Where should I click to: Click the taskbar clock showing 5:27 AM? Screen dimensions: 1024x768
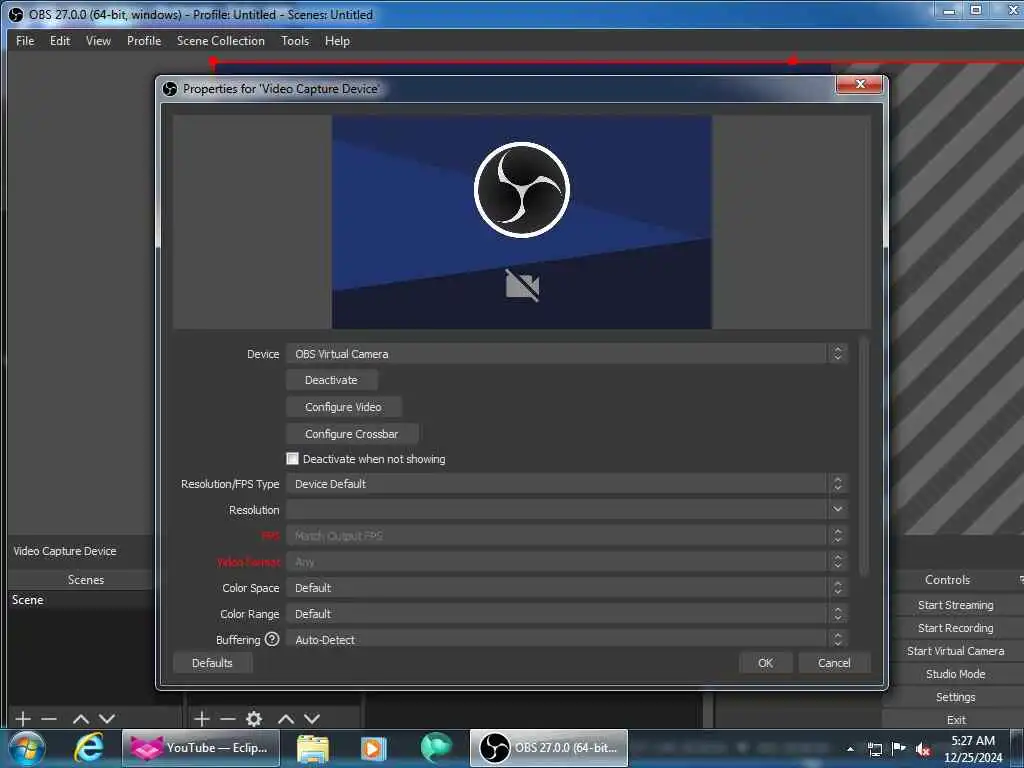(x=972, y=749)
